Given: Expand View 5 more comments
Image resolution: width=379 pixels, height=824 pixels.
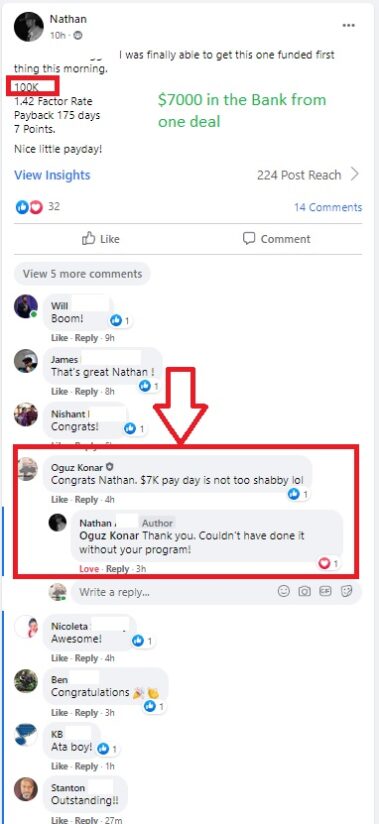Looking at the screenshot, I should 83,274.
